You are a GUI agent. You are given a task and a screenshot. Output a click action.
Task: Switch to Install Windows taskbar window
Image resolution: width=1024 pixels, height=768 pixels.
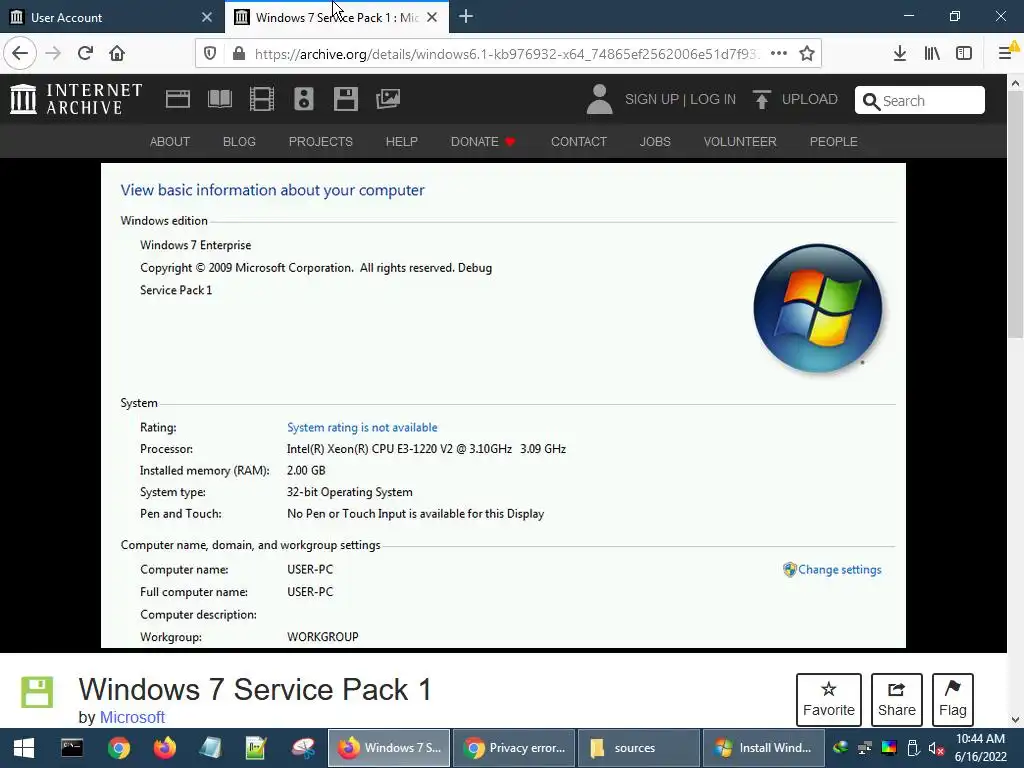(763, 748)
